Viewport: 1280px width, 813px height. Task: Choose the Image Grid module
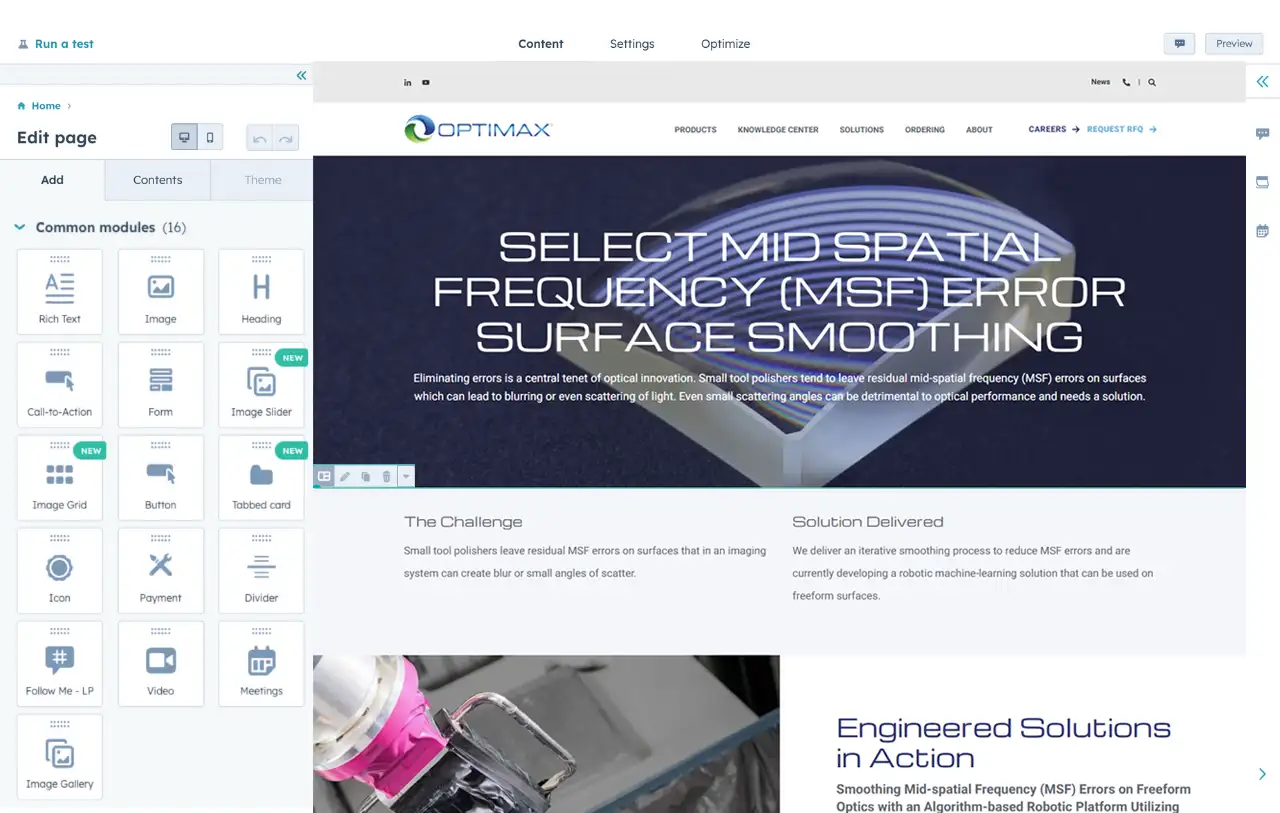click(60, 477)
